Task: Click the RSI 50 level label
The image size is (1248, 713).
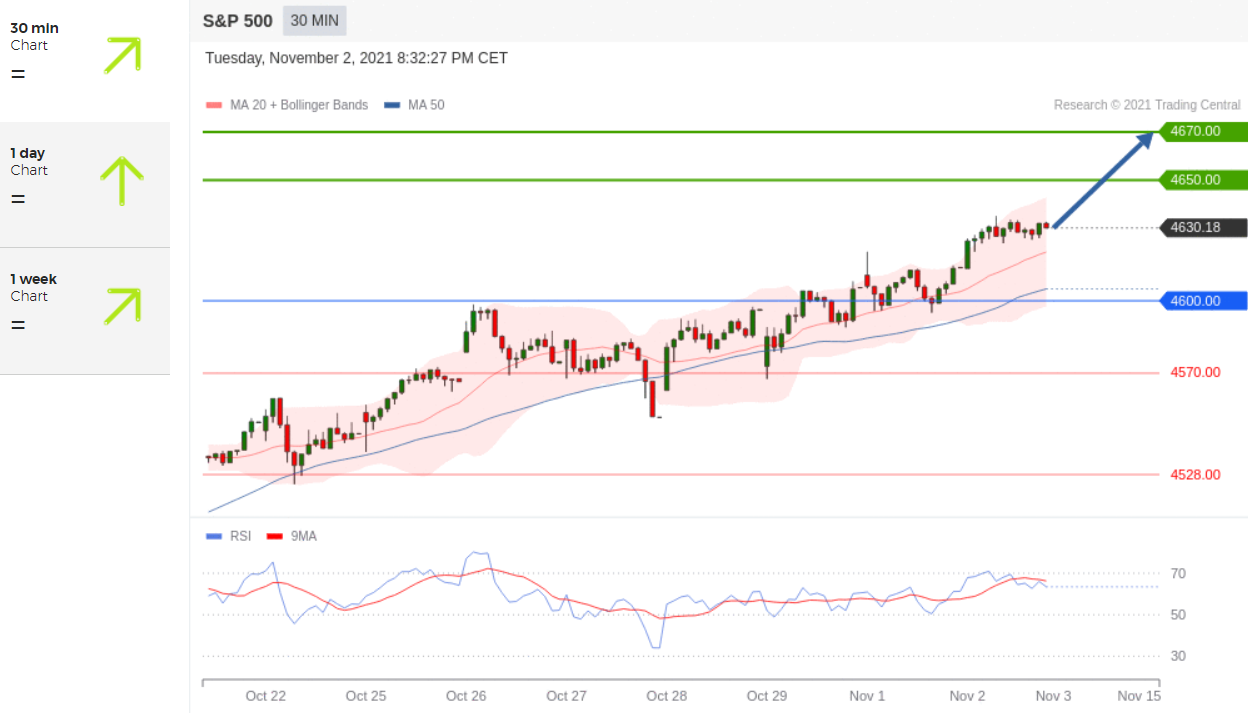Action: 1178,615
